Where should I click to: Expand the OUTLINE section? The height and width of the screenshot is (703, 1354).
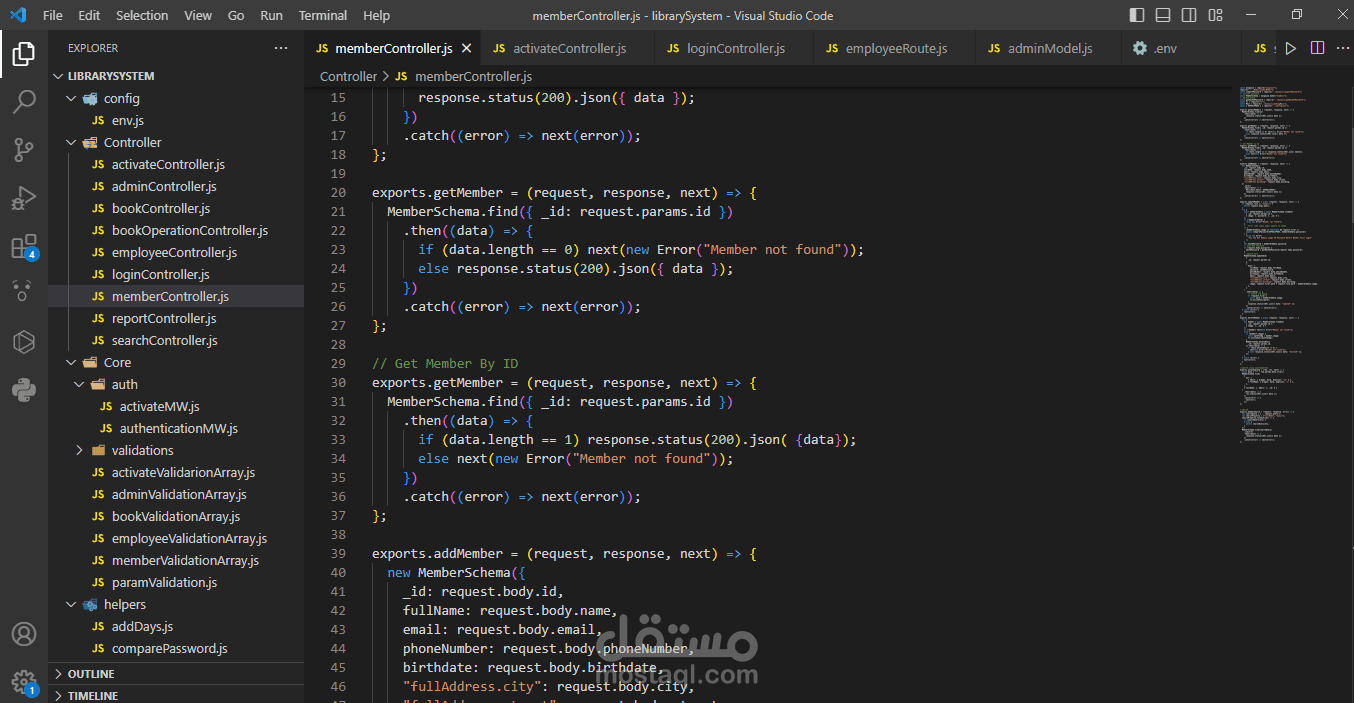[x=176, y=674]
